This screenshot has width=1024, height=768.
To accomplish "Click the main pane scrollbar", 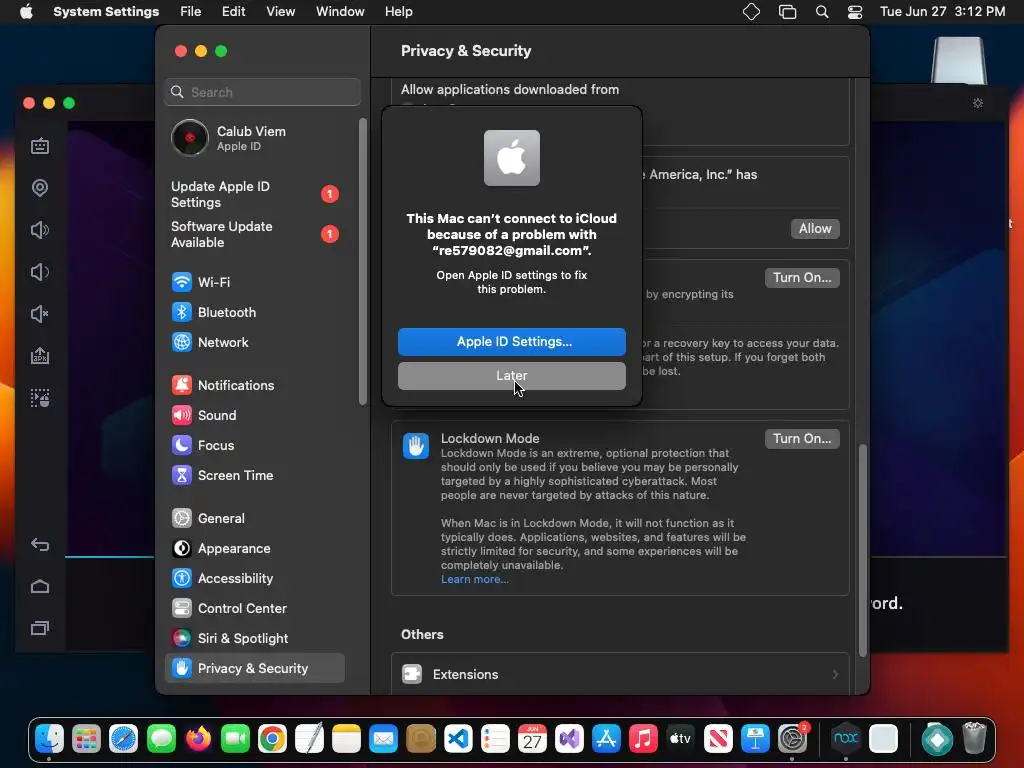I will [863, 551].
